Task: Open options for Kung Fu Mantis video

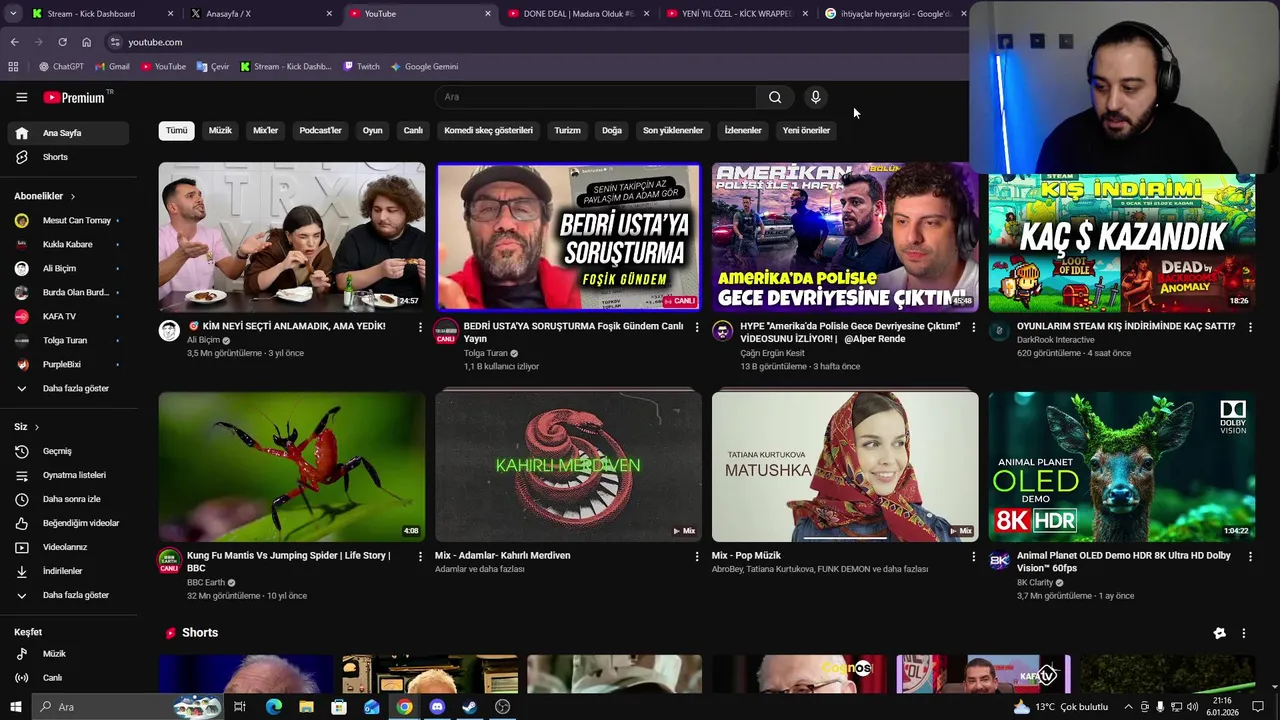Action: (x=420, y=556)
